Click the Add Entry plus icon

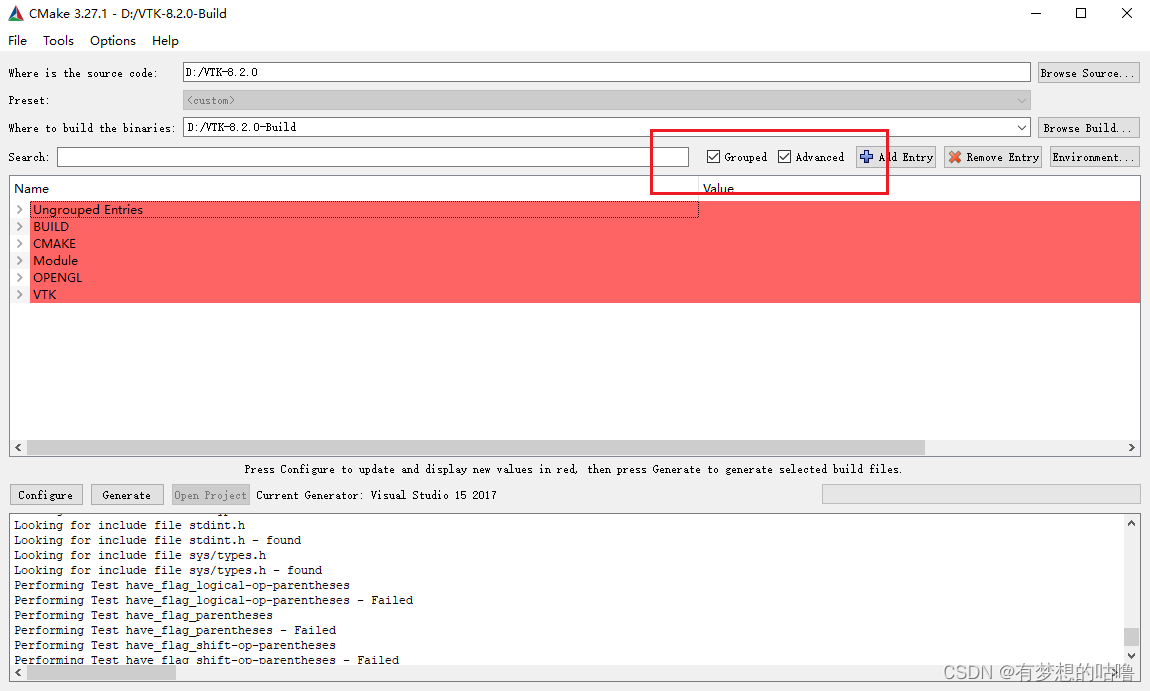866,156
